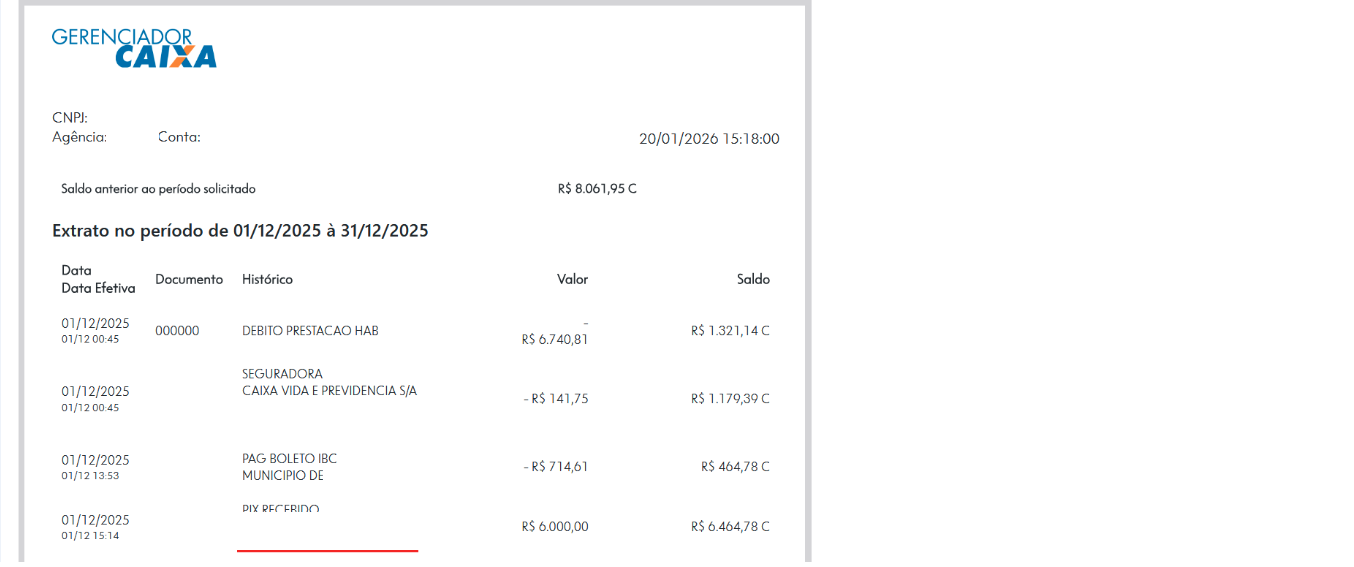Viewport: 1354px width, 567px height.
Task: Click the Documento column header
Action: tap(189, 279)
